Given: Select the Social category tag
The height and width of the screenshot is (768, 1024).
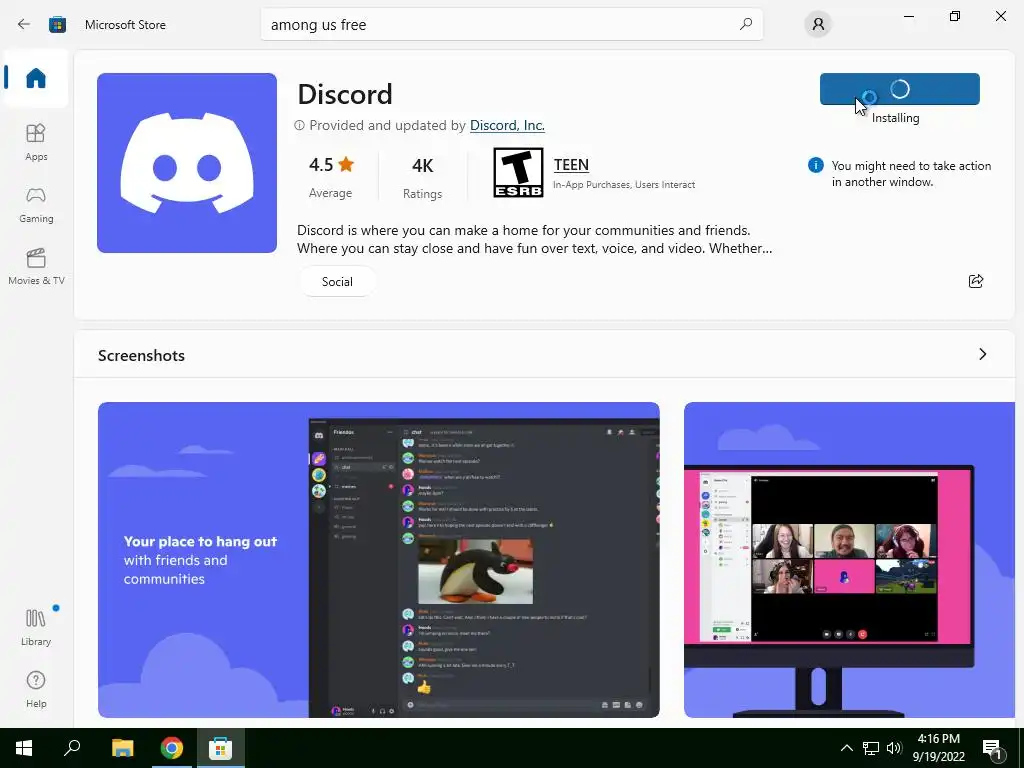Looking at the screenshot, I should pos(337,281).
